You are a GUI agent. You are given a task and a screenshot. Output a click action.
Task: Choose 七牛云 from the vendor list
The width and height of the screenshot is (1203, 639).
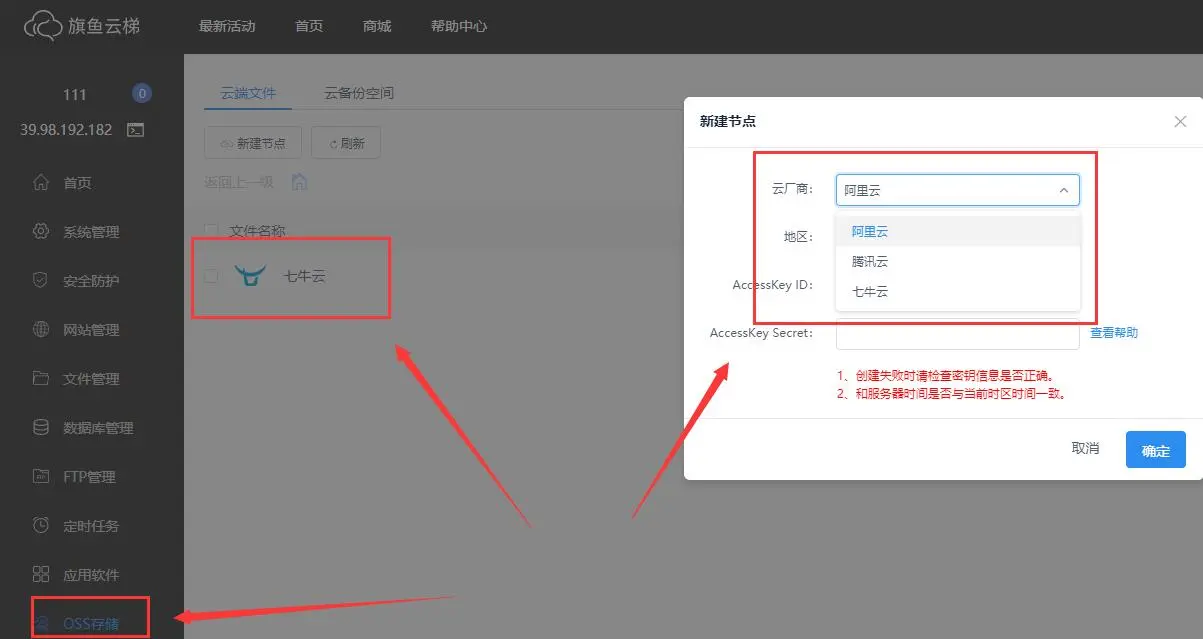click(x=958, y=292)
